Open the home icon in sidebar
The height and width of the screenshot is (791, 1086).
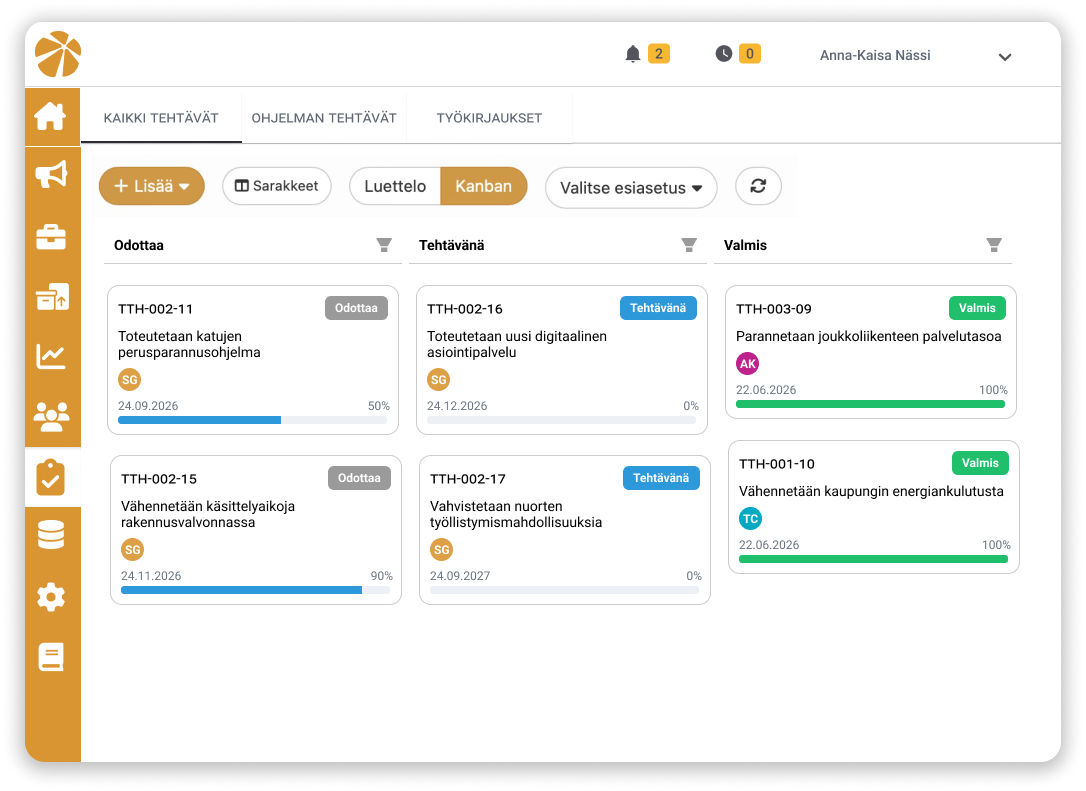51,116
